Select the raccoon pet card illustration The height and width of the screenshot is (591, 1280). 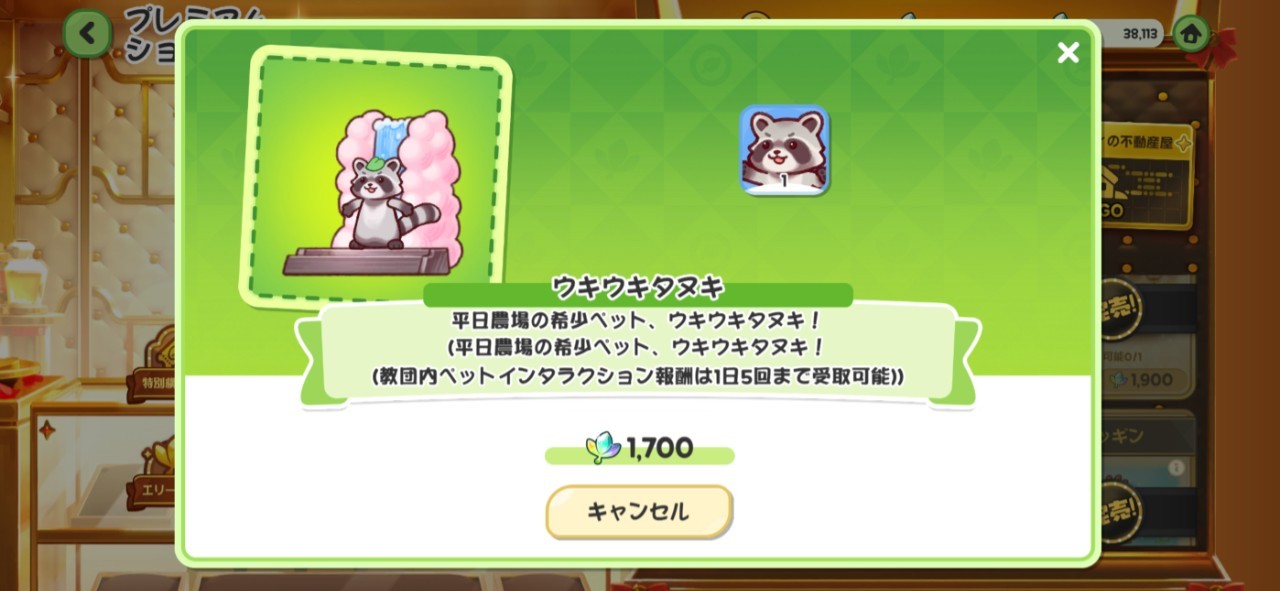[376, 176]
